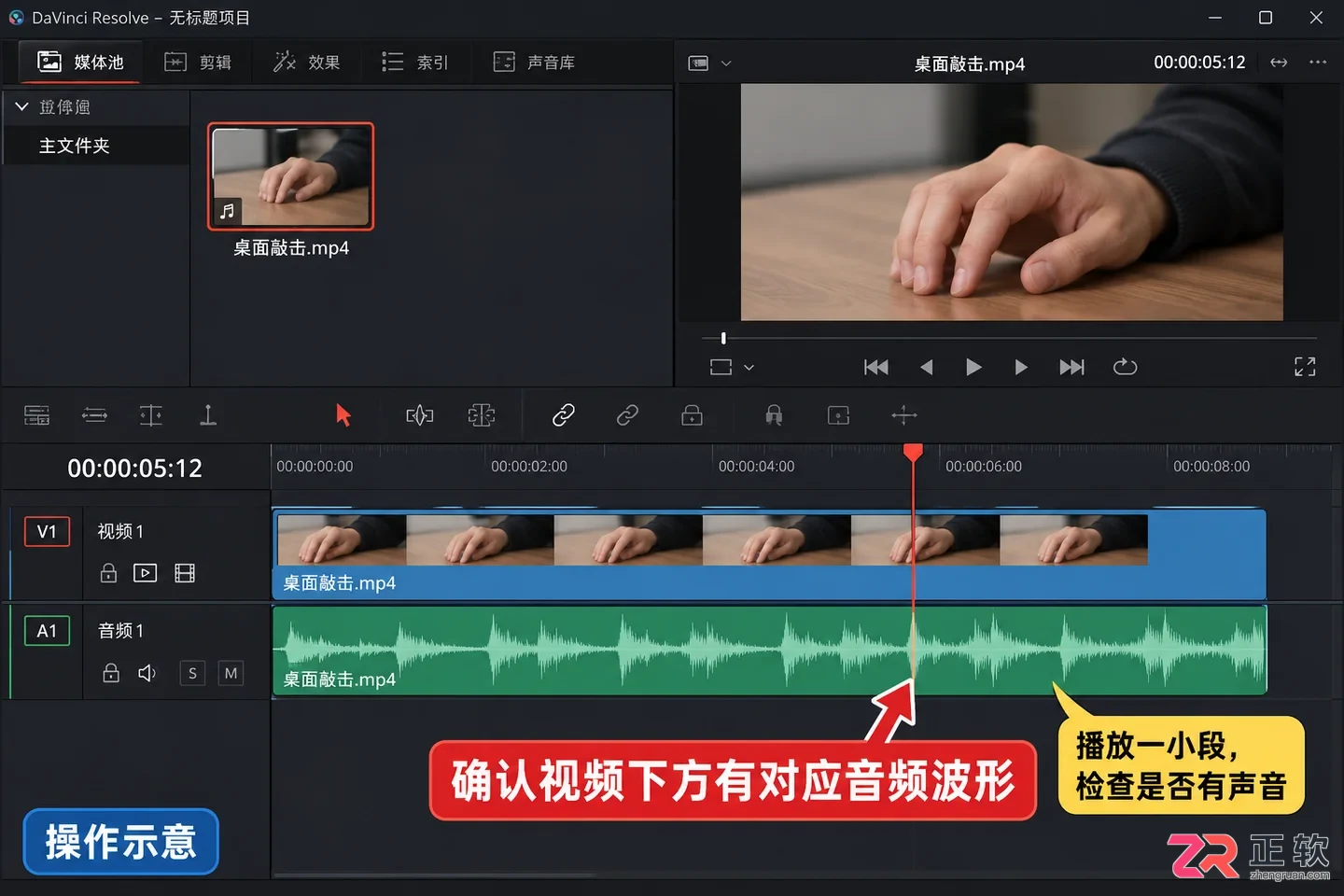The width and height of the screenshot is (1344, 896).
Task: Click the insert clip icon in timeline toolbar
Action: coord(151,415)
